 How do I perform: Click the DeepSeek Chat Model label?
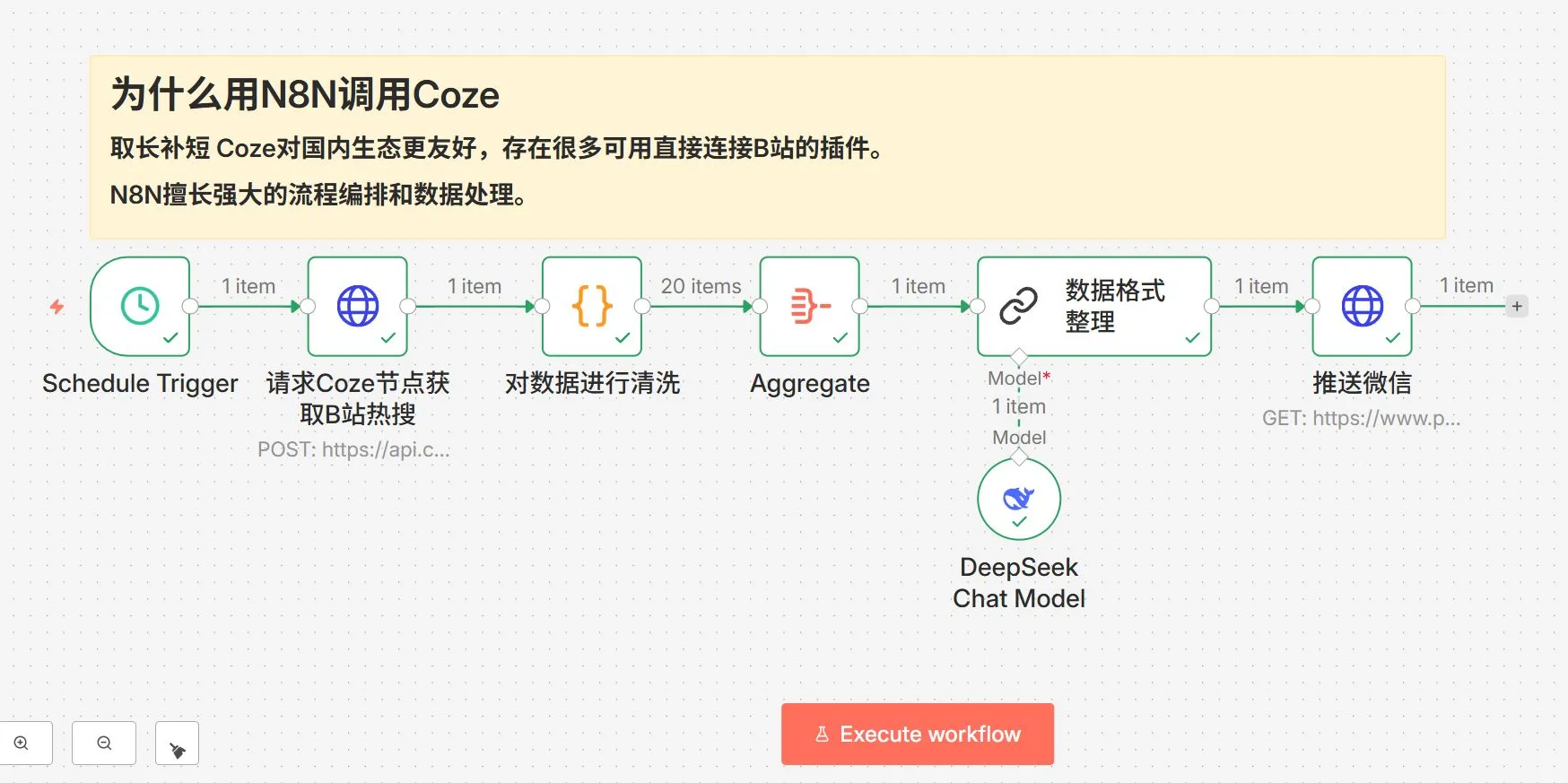point(1019,583)
